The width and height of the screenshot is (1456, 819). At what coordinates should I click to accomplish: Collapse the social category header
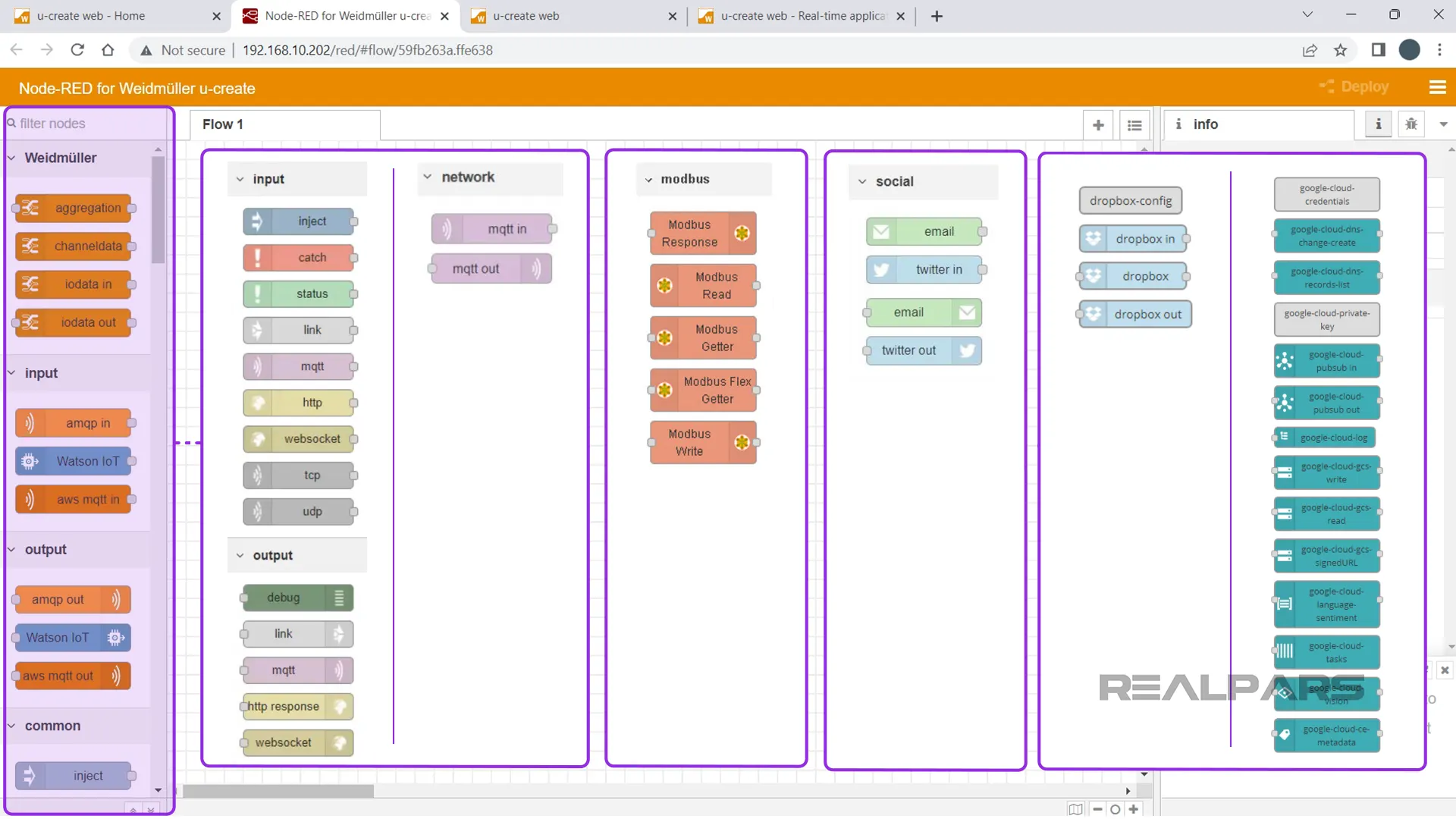[x=924, y=182]
